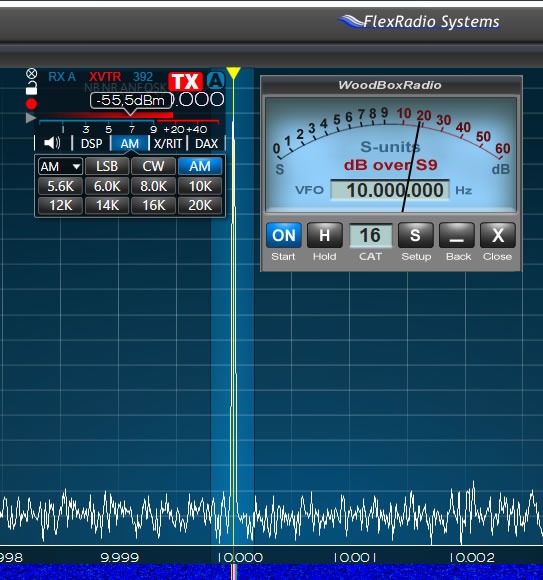The width and height of the screenshot is (543, 580).
Task: Click the 10.001 frequency scale label
Action: [354, 557]
